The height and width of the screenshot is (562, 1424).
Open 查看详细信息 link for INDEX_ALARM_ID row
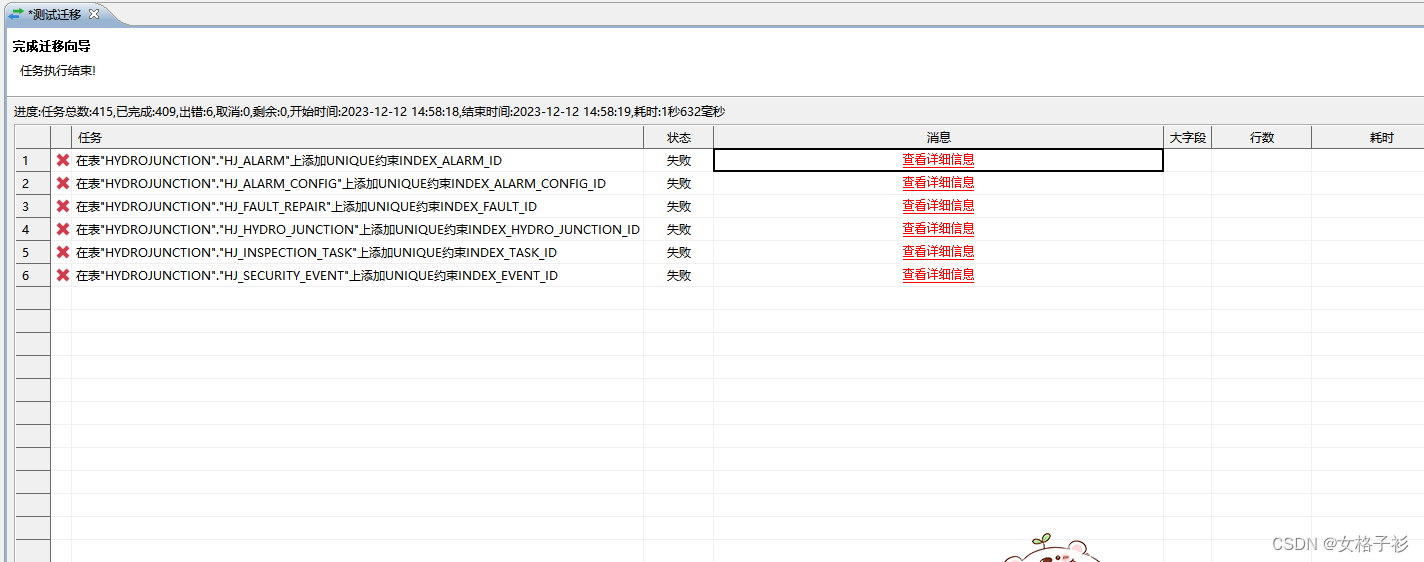(938, 160)
